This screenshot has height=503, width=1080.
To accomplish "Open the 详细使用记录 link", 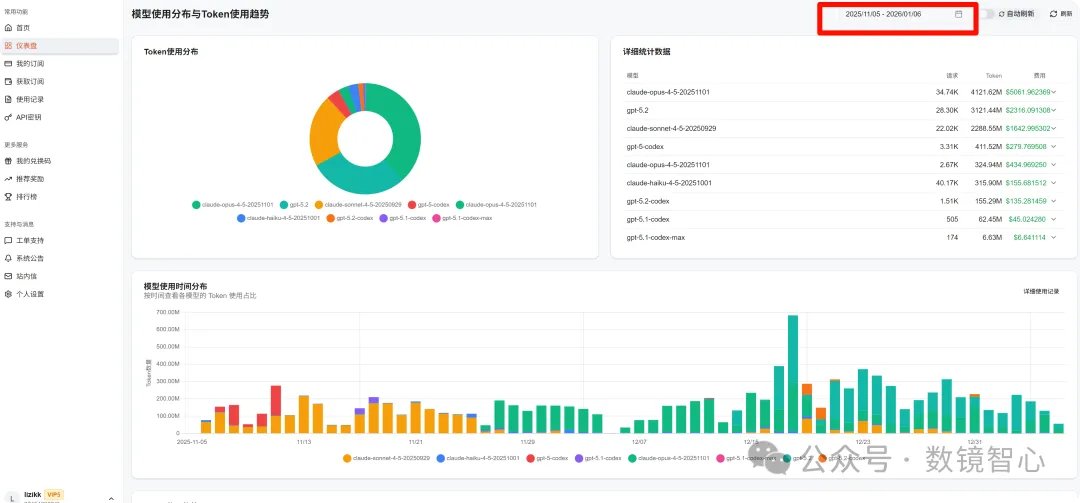I will (1041, 291).
